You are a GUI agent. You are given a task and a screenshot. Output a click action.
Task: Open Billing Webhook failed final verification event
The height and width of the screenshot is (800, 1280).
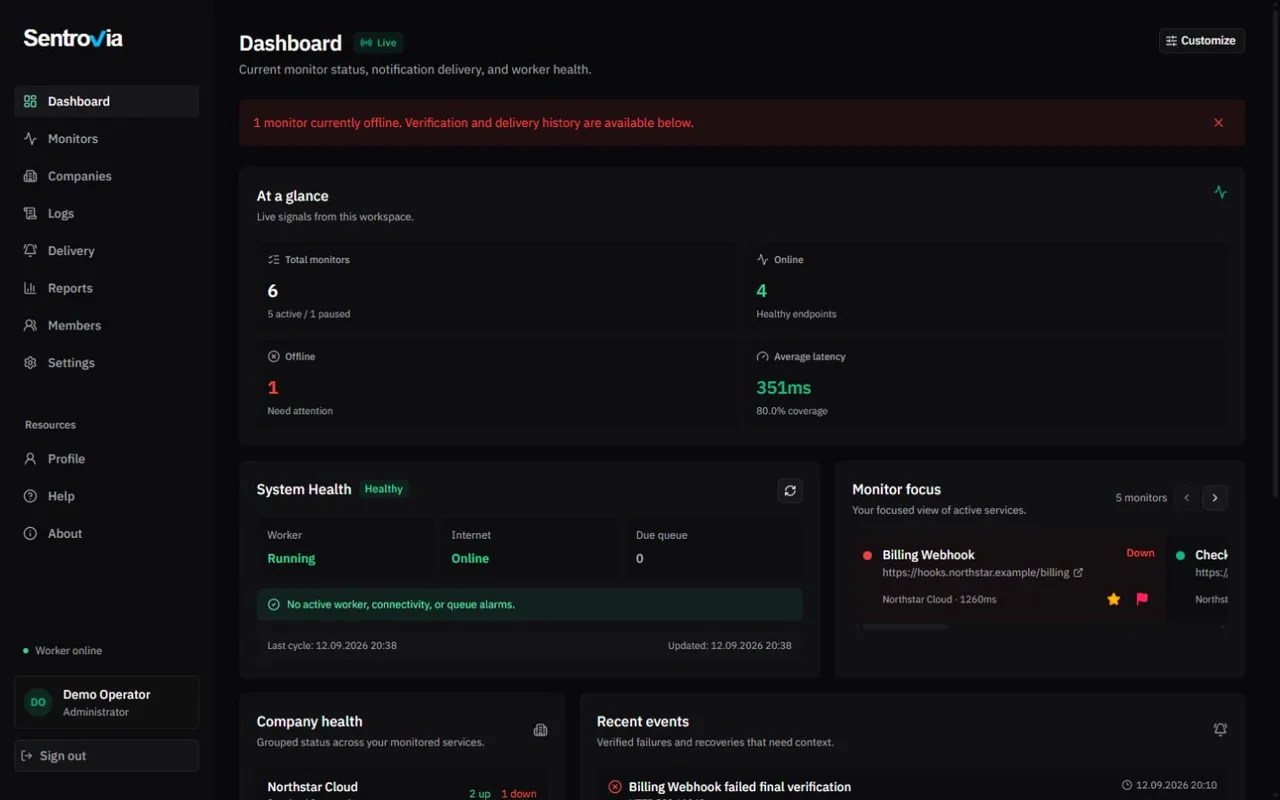[x=740, y=787]
